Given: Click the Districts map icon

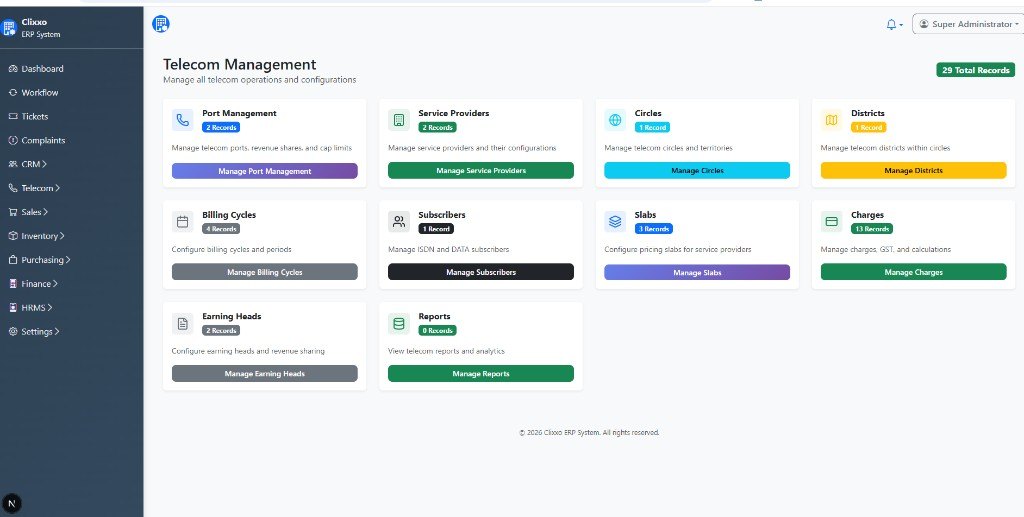Looking at the screenshot, I should (831, 120).
